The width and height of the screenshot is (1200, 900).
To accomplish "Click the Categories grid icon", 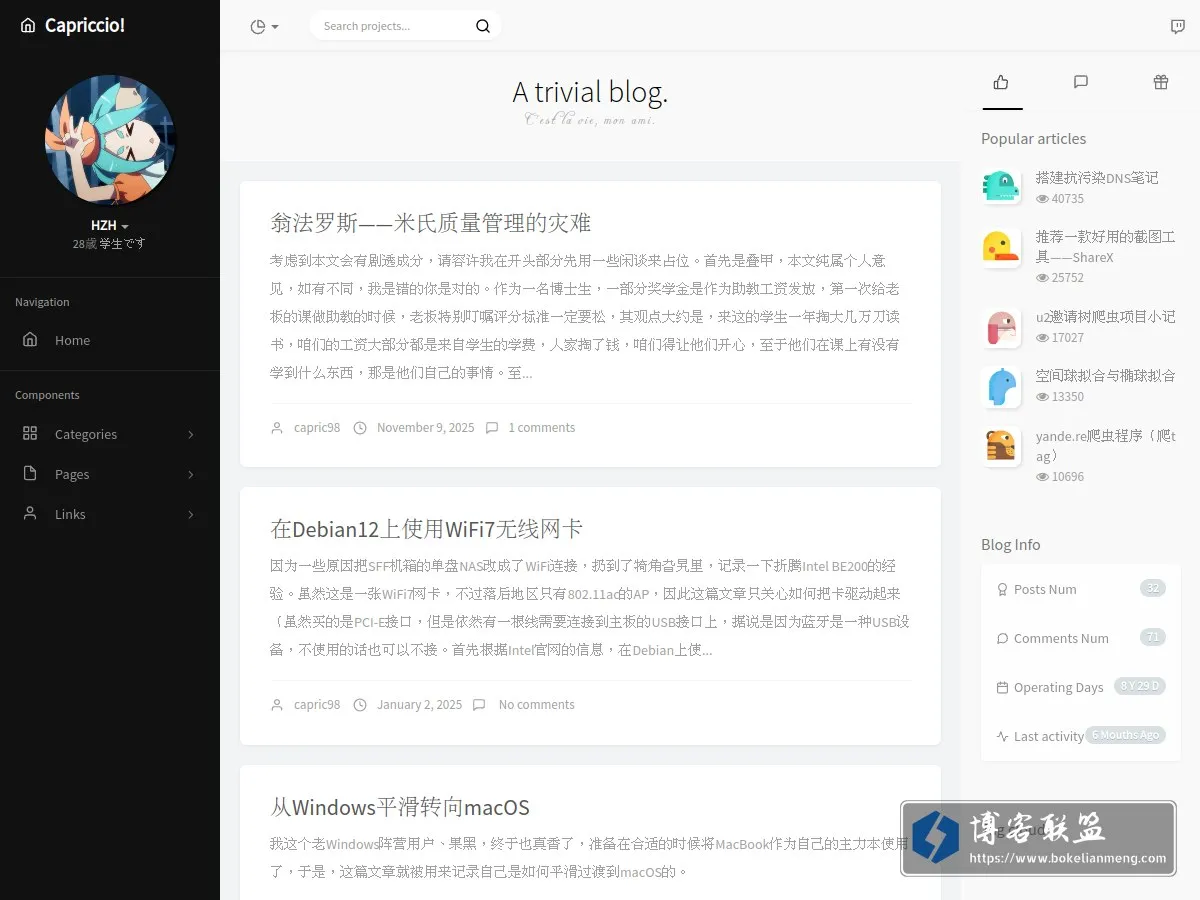I will pyautogui.click(x=30, y=434).
